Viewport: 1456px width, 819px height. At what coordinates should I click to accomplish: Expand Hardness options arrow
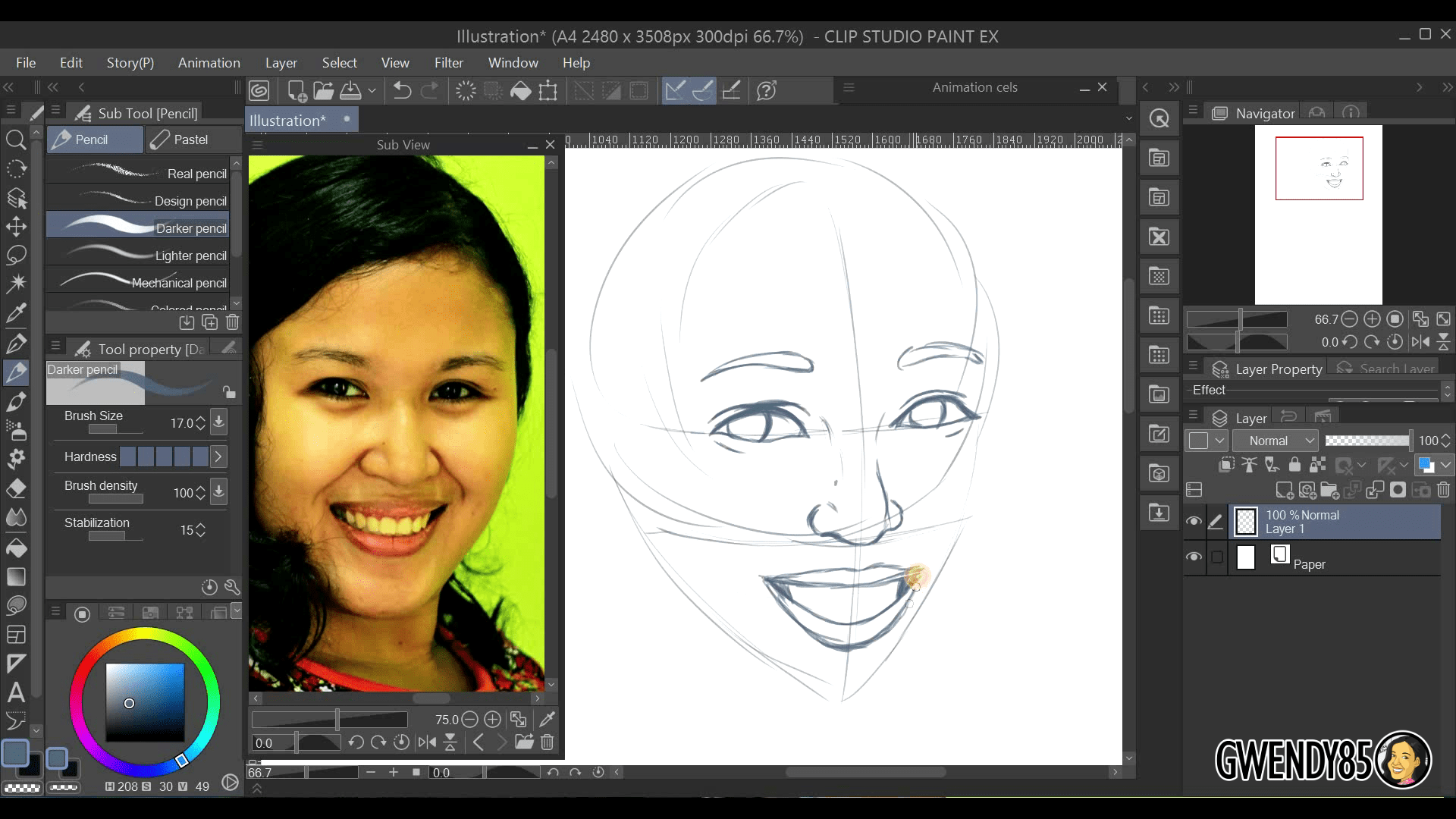218,457
